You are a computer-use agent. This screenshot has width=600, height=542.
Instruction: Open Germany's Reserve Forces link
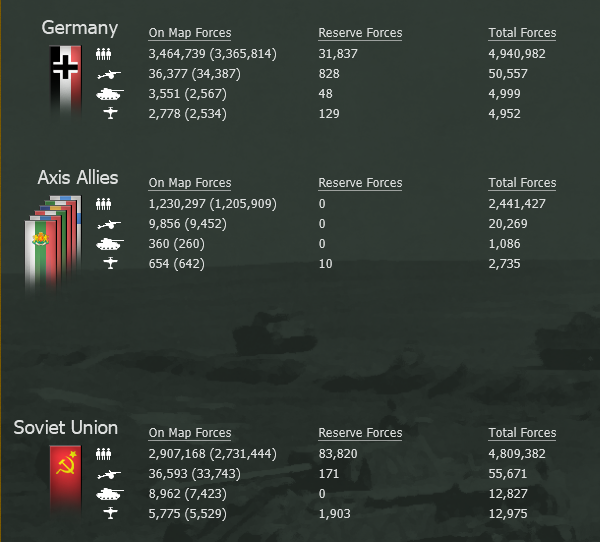tap(360, 33)
